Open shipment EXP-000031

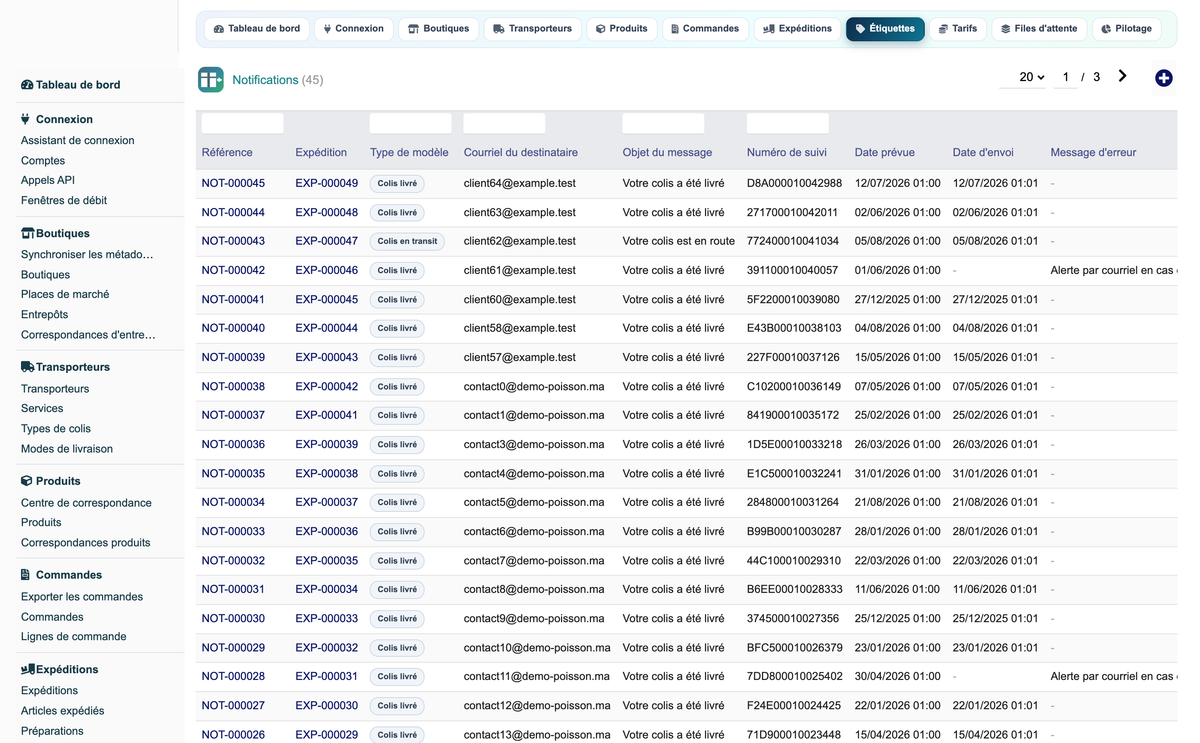[x=326, y=677]
